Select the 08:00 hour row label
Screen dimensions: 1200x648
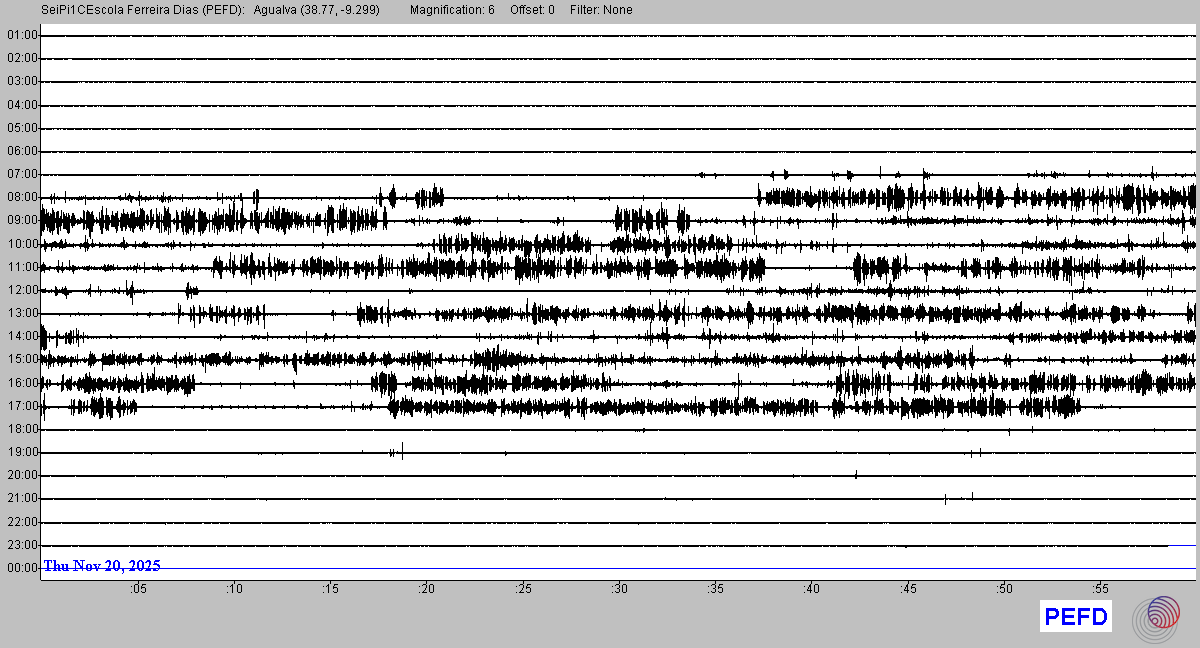(x=22, y=197)
